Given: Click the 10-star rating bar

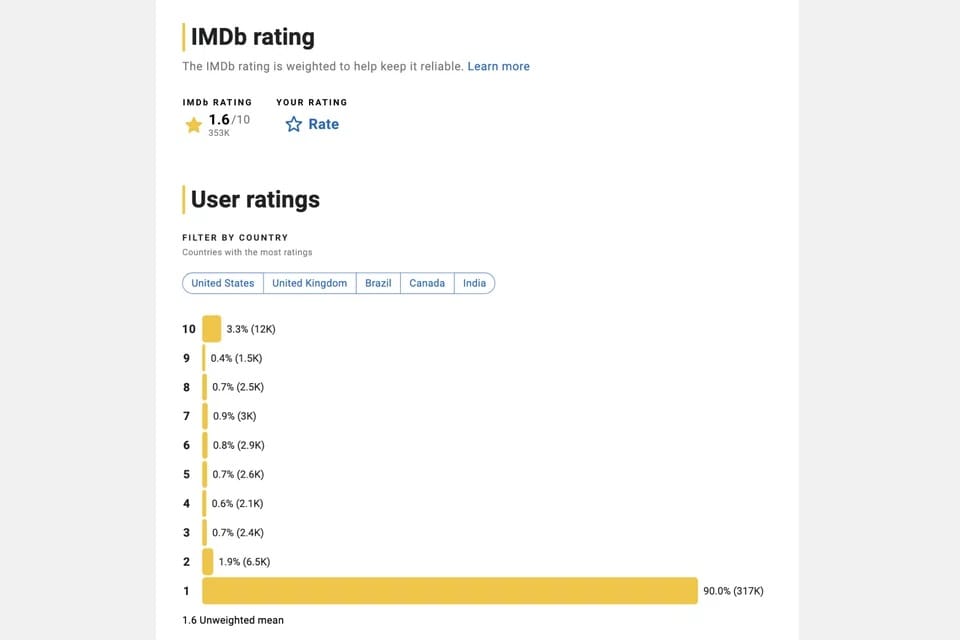Looking at the screenshot, I should [x=211, y=329].
